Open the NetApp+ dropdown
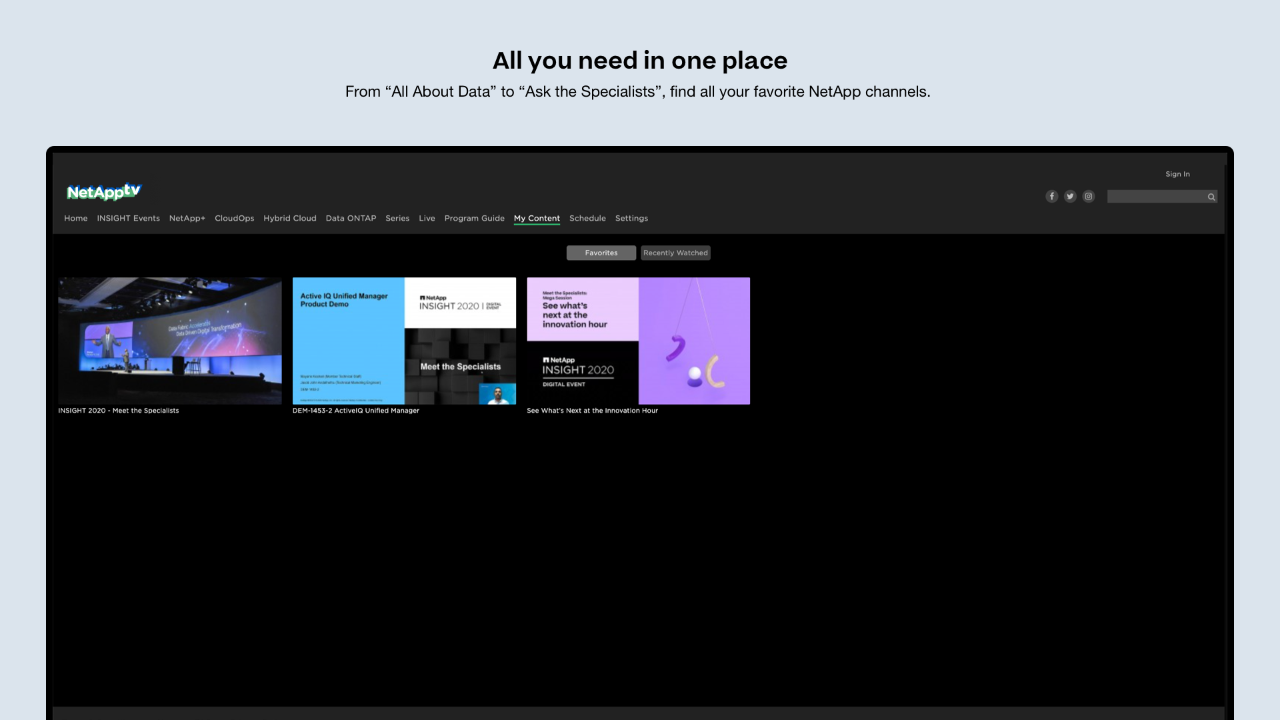The width and height of the screenshot is (1280, 720). pyautogui.click(x=186, y=218)
